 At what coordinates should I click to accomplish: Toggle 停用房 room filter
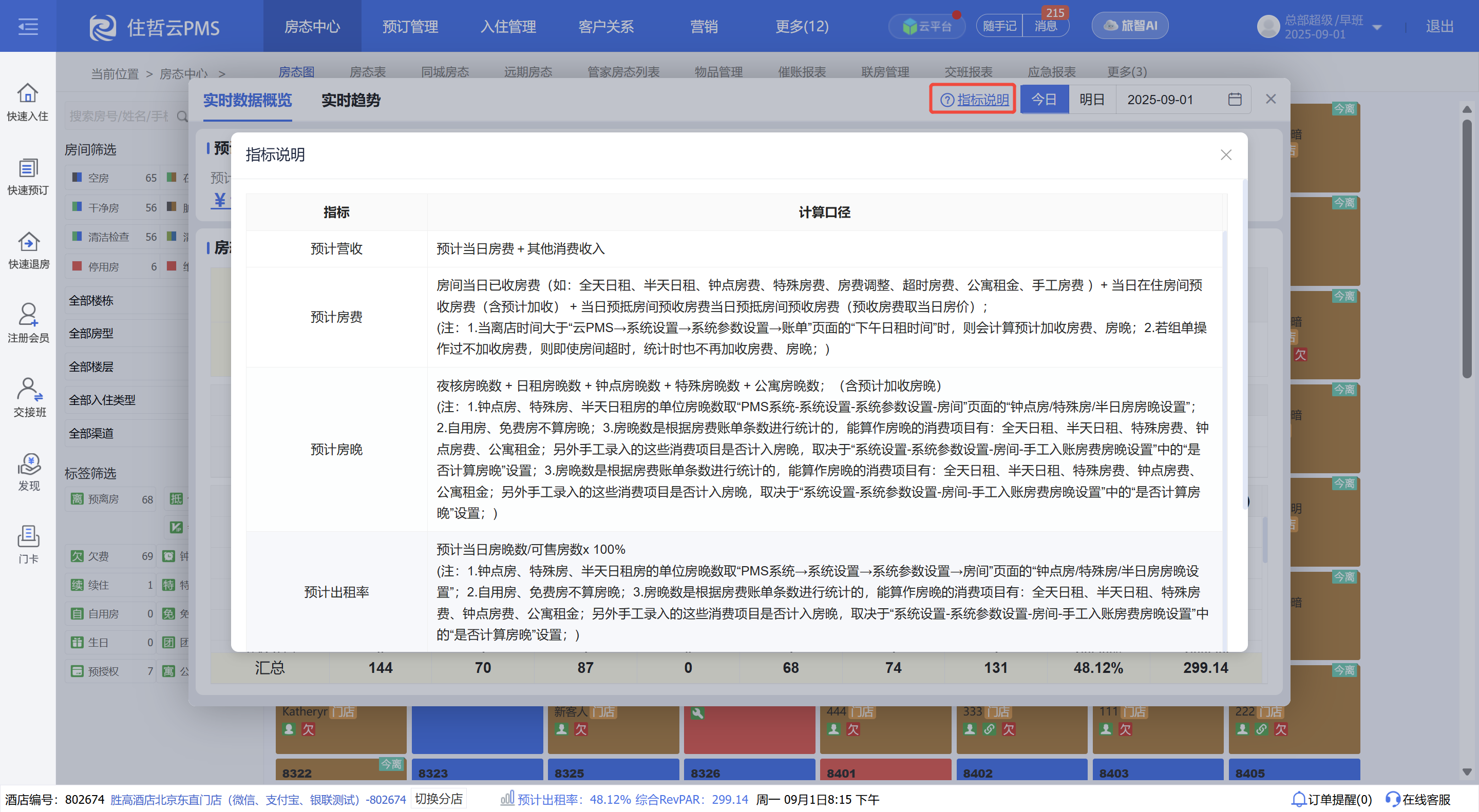(112, 267)
